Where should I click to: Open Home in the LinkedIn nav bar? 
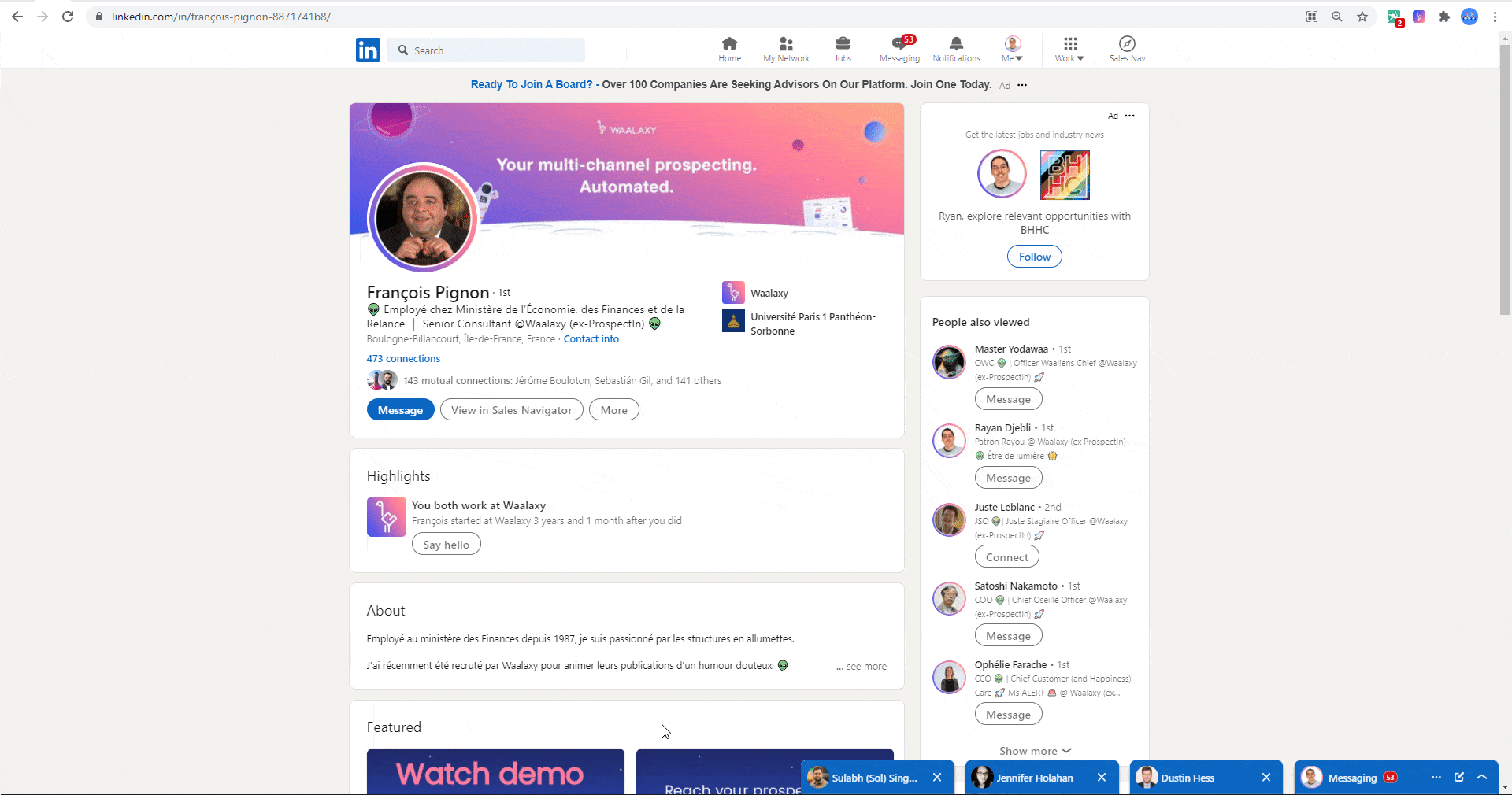point(729,50)
